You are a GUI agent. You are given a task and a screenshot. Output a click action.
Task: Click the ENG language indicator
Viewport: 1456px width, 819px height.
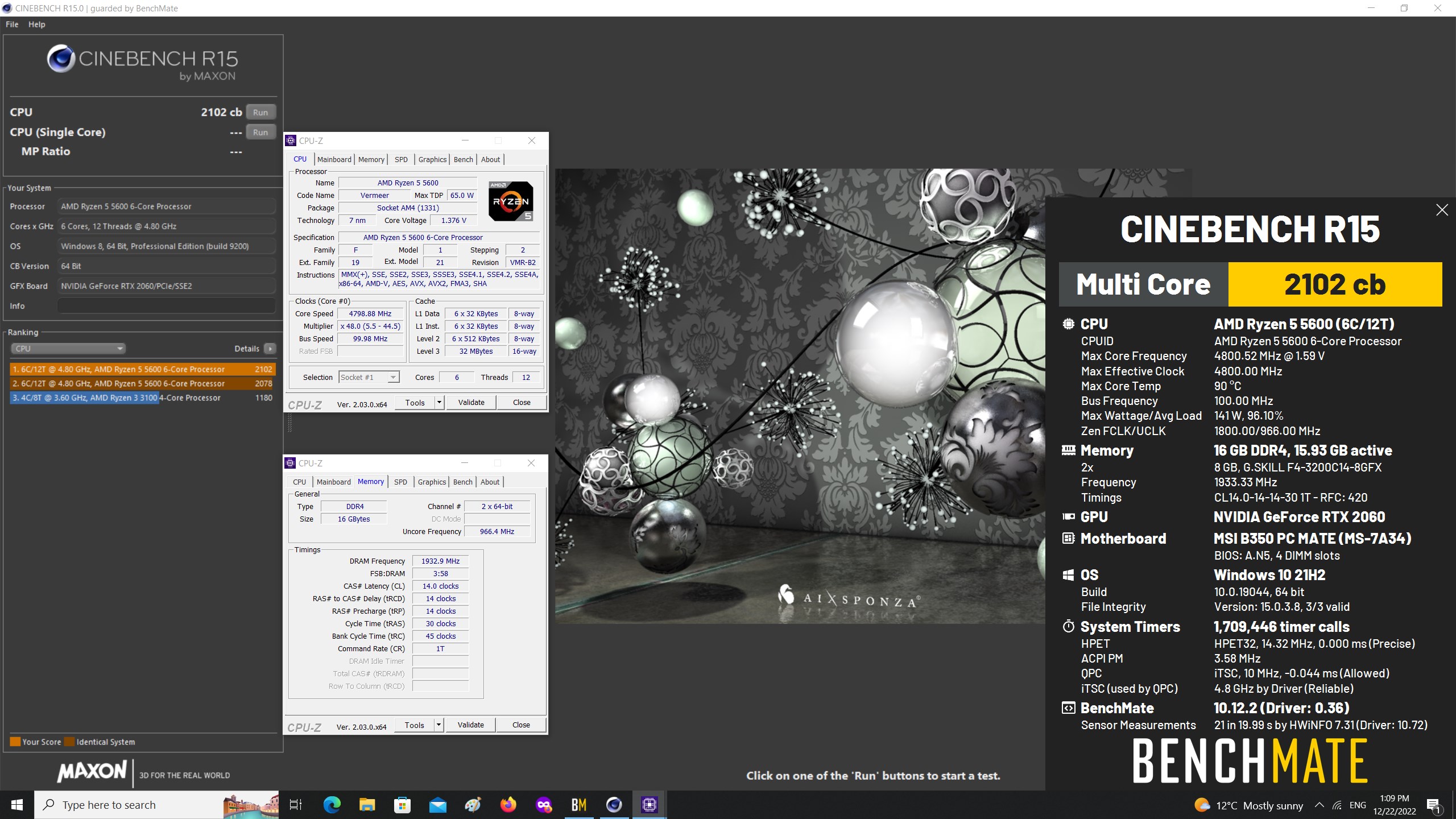coord(1358,805)
